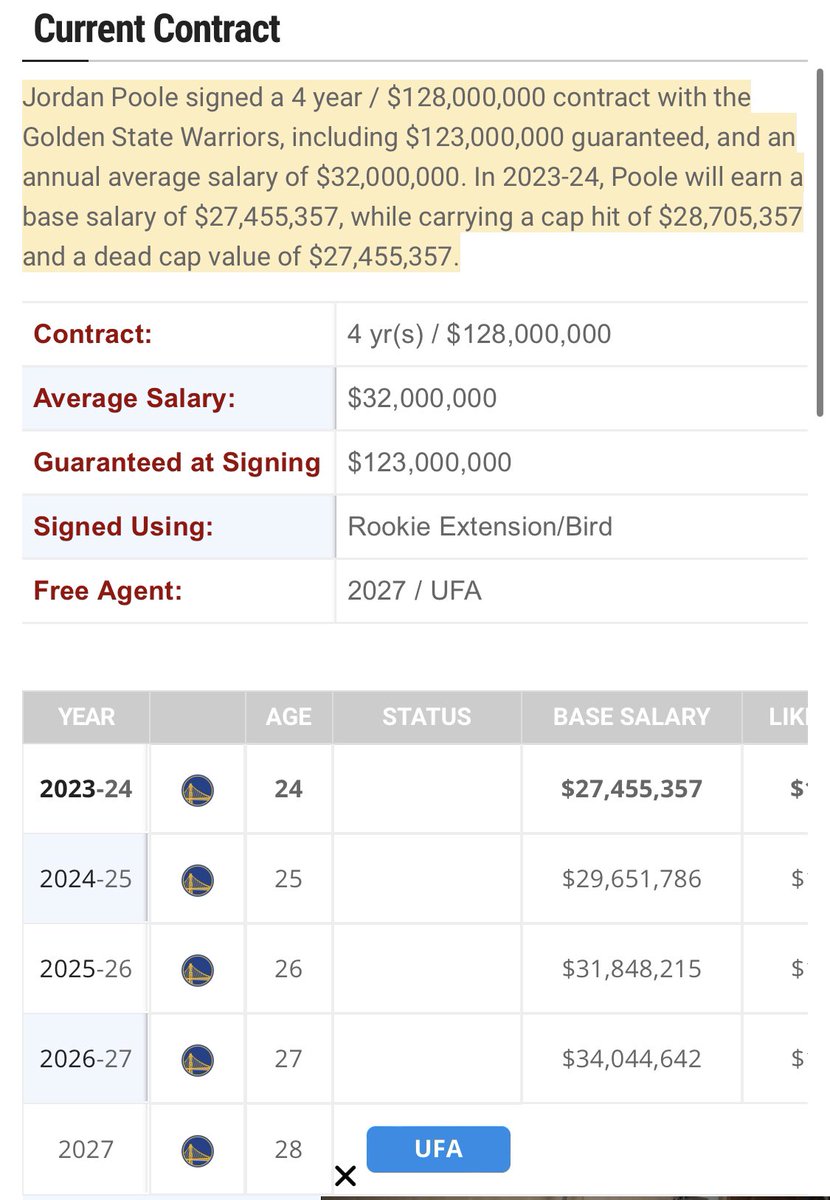Click the $34,044,642 base salary value
Screen dimensions: 830x1200
pos(631,1059)
